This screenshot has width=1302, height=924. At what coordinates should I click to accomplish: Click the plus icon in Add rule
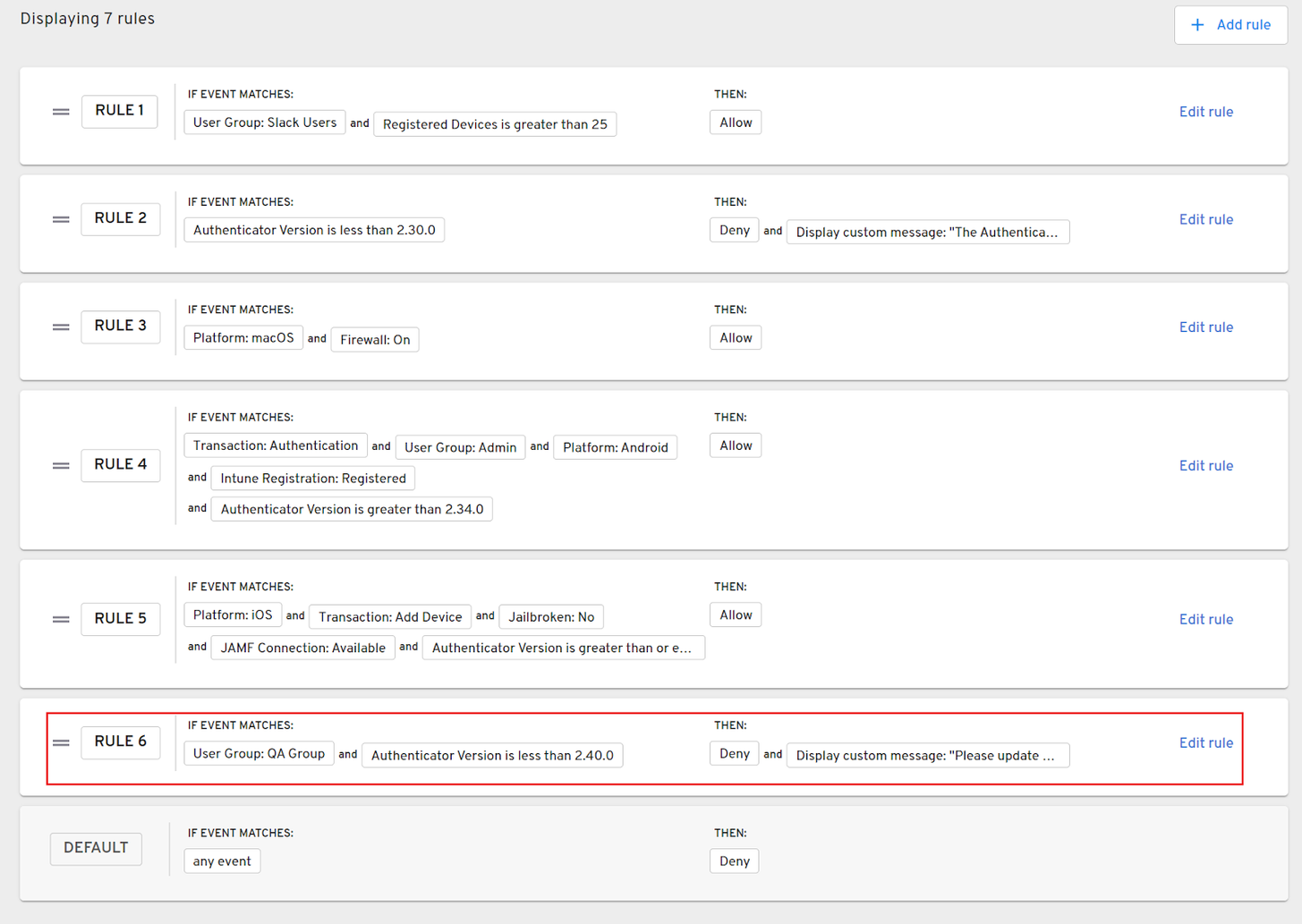click(x=1197, y=25)
